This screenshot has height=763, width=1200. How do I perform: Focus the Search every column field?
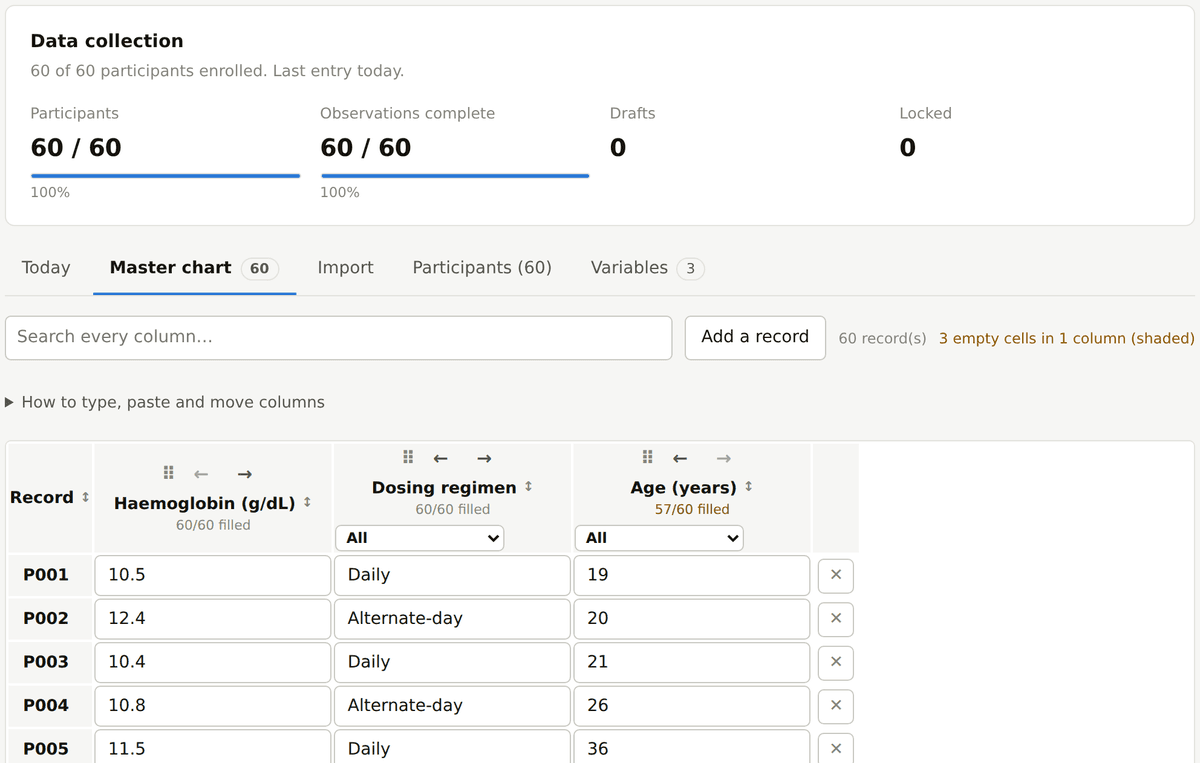339,337
